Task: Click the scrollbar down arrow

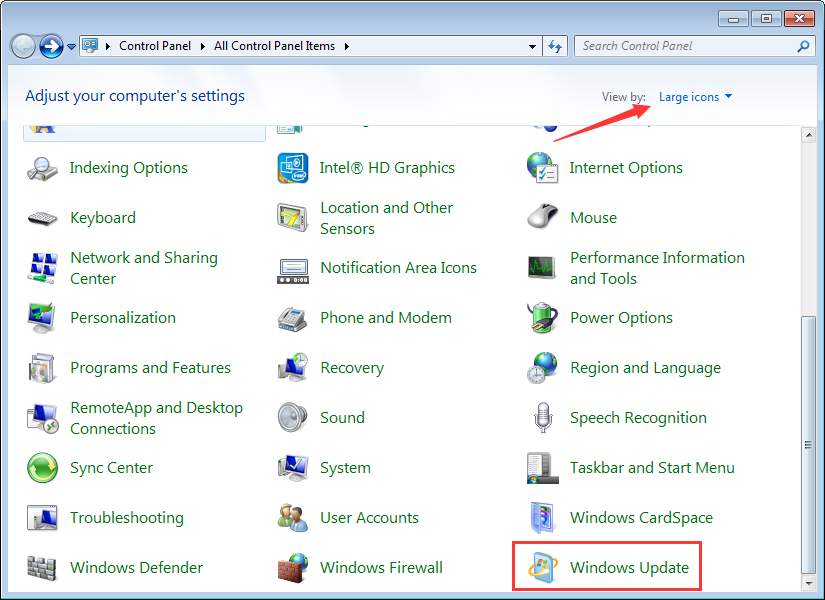Action: point(809,583)
